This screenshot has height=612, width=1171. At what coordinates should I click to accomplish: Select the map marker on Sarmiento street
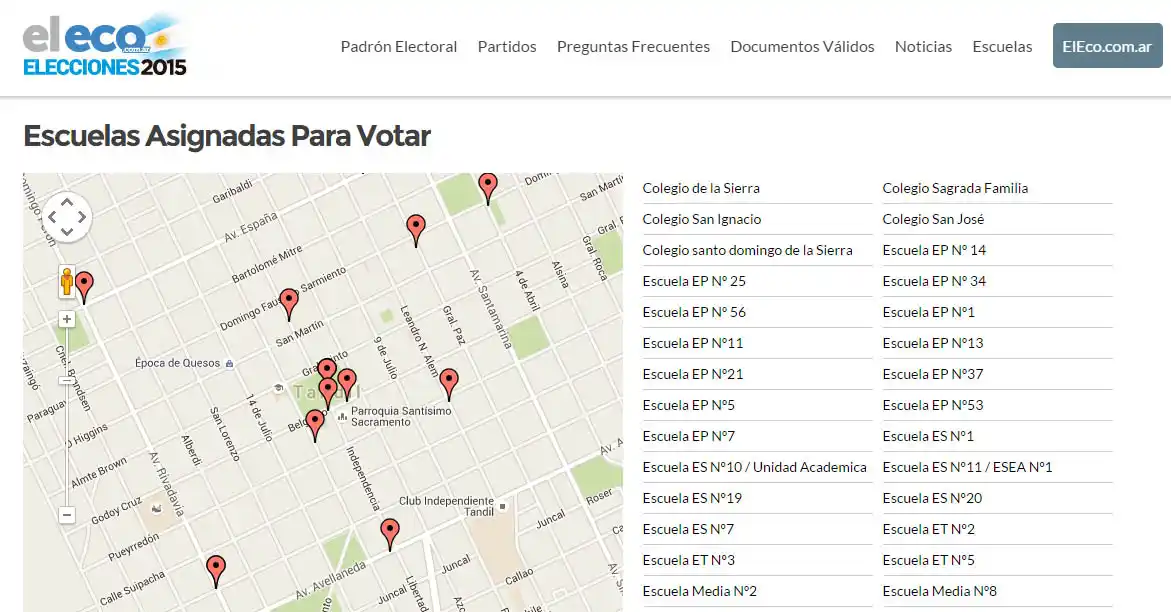(x=289, y=304)
